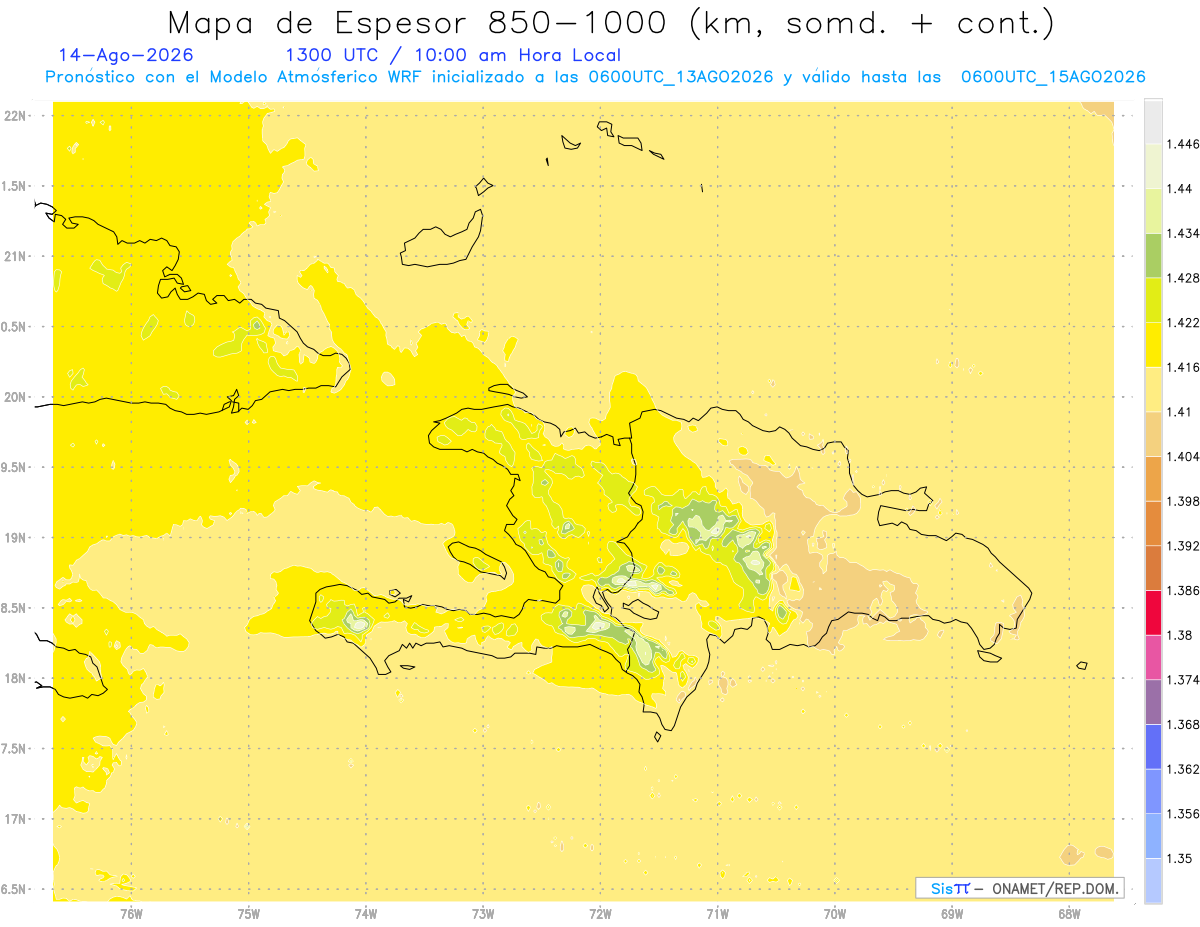Click the initialization time '0600UTC_13AGO2026'
The height and width of the screenshot is (927, 1200).
(x=682, y=77)
